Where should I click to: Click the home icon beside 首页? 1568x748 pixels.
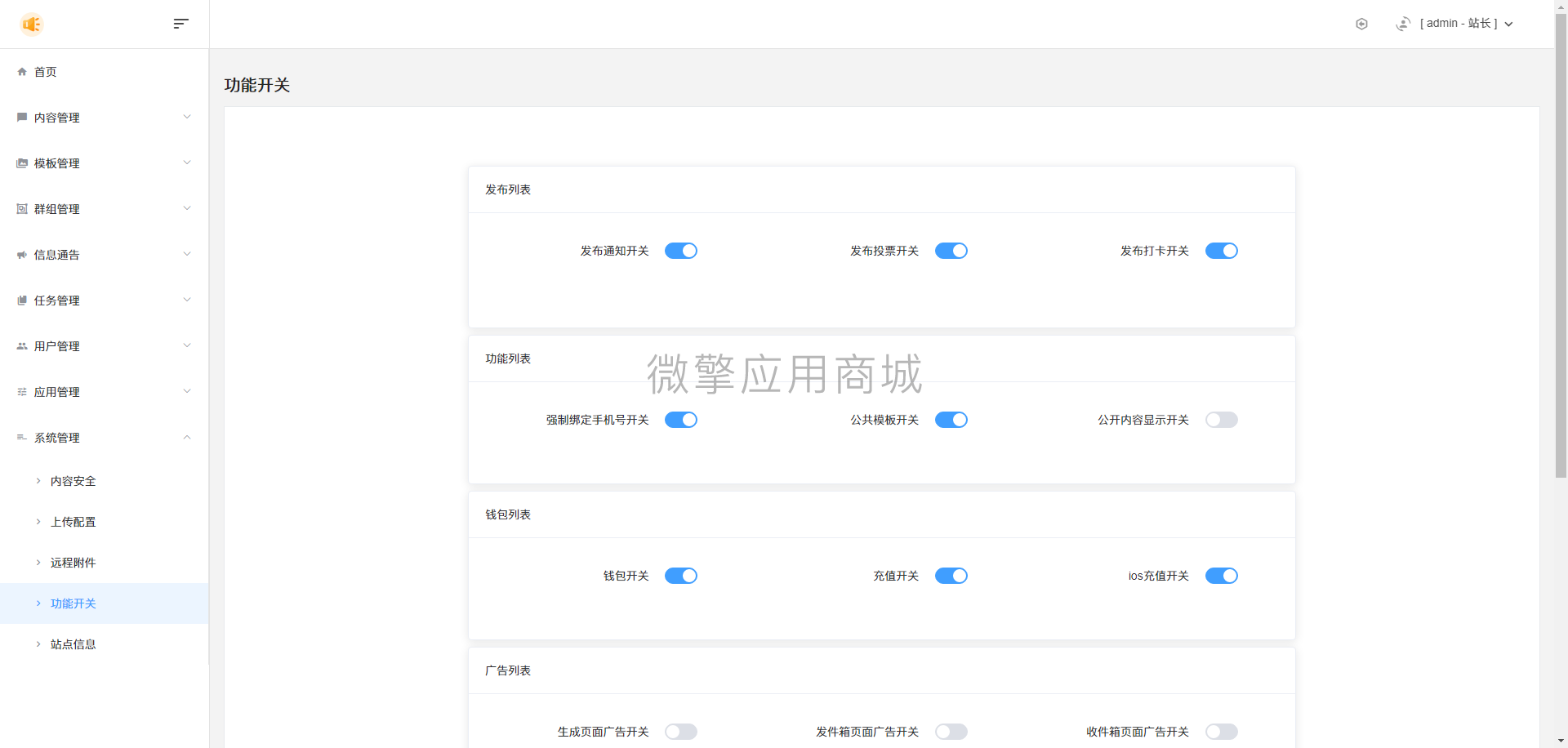[22, 72]
